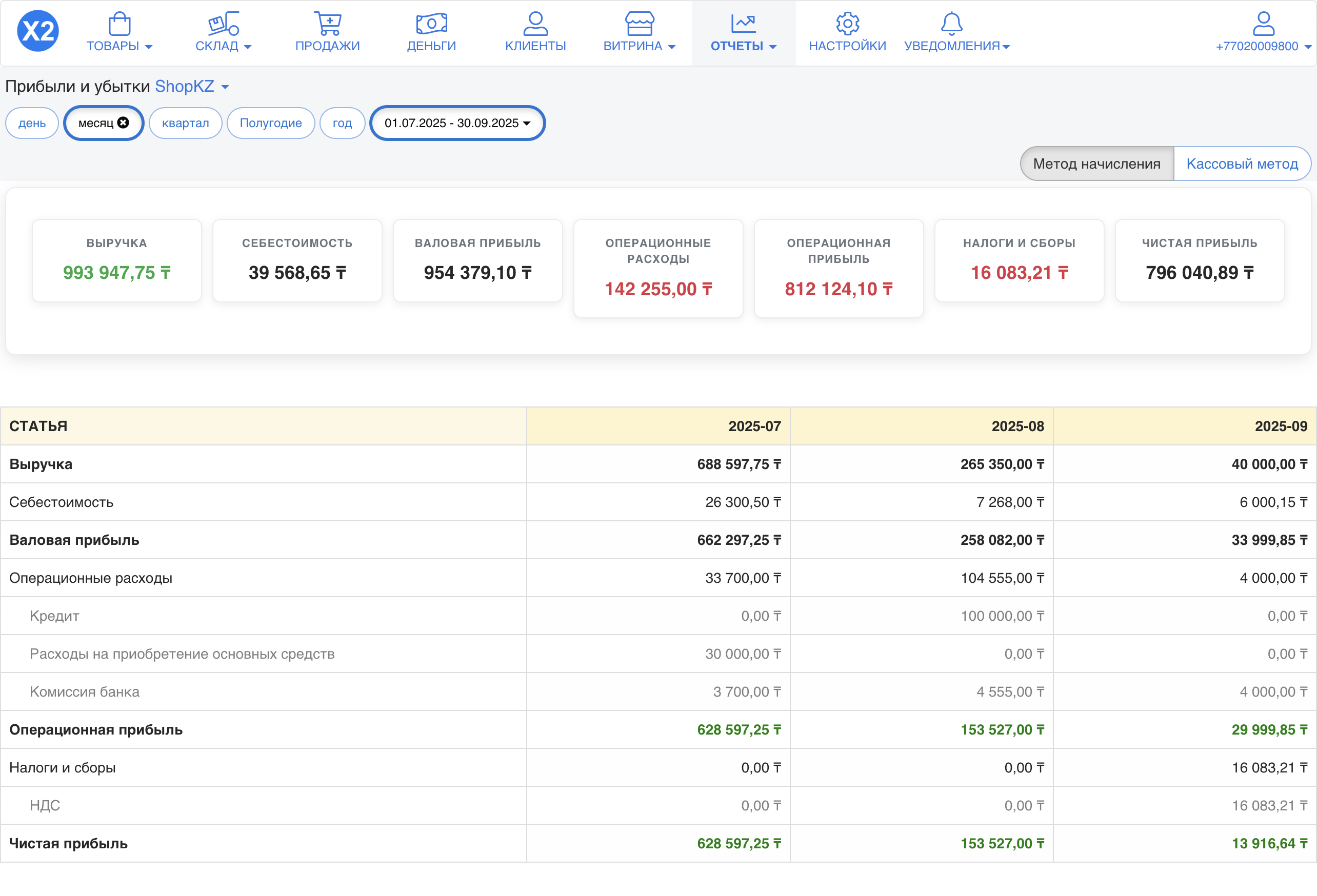Screen dimensions: 1317x896
Task: Remove the месяц filter using its x icon
Action: [123, 123]
